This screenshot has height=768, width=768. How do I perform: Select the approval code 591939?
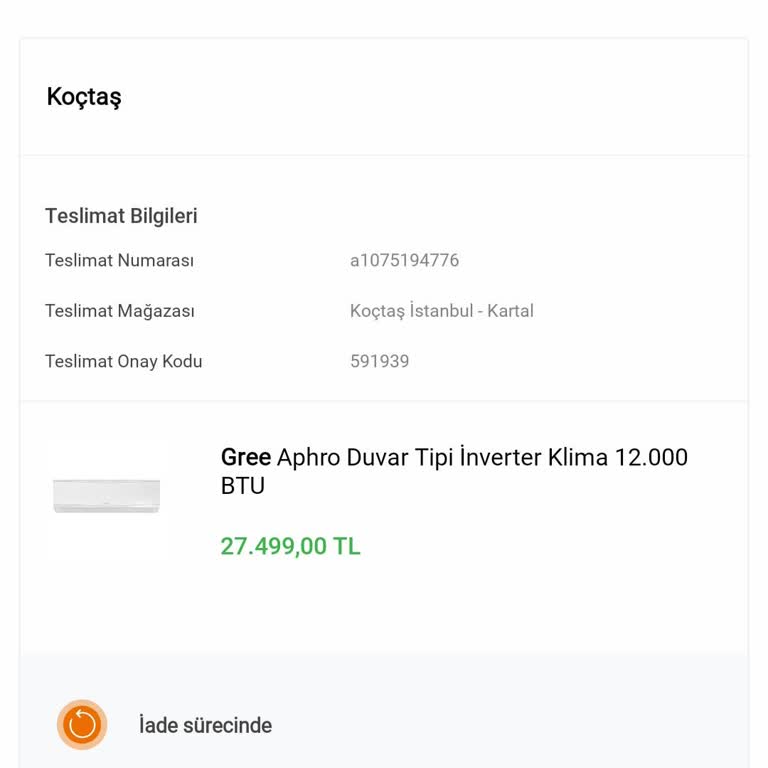pos(379,361)
